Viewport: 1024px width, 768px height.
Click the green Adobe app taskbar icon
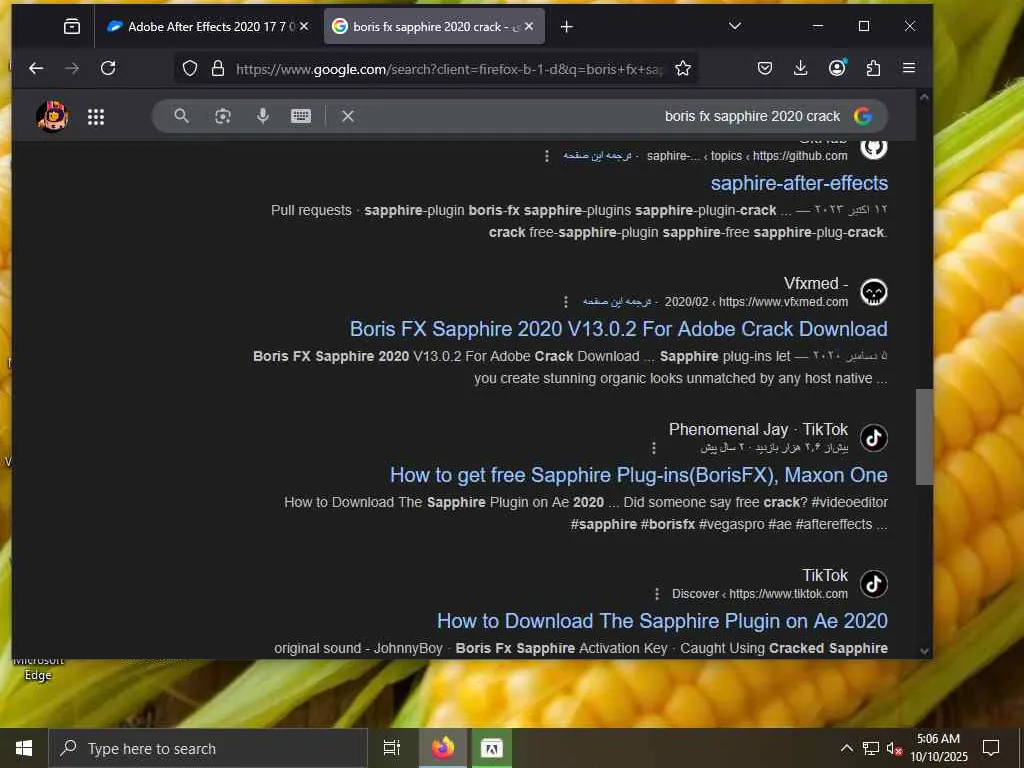[492, 748]
